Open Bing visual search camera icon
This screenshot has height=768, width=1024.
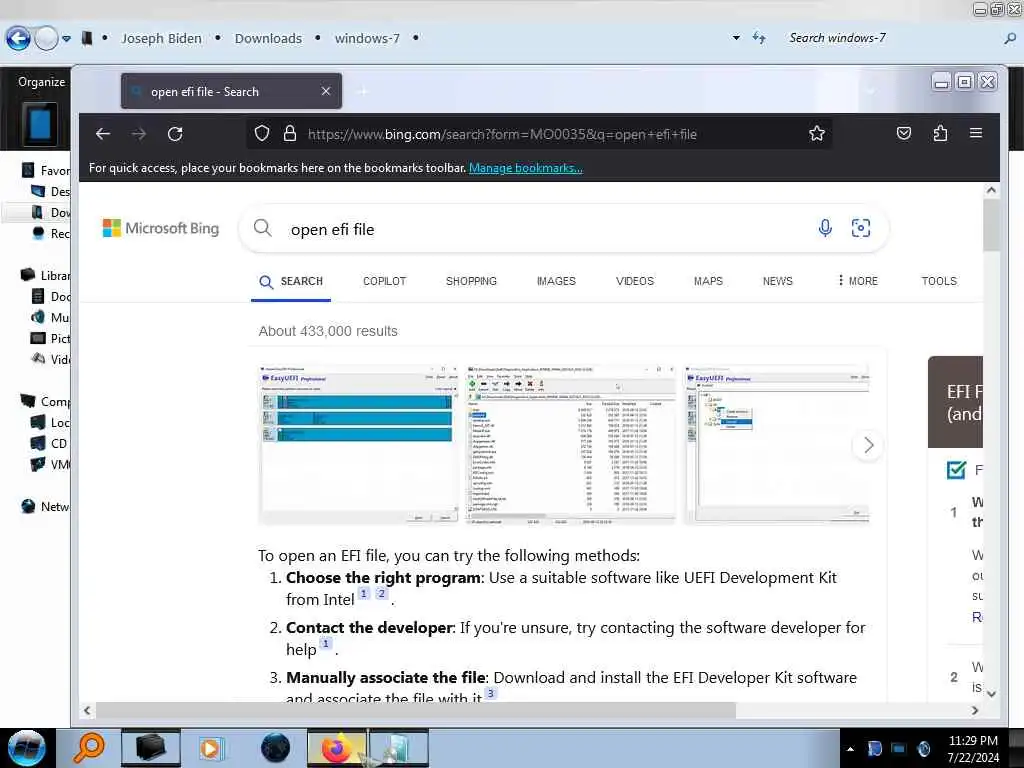tap(861, 228)
